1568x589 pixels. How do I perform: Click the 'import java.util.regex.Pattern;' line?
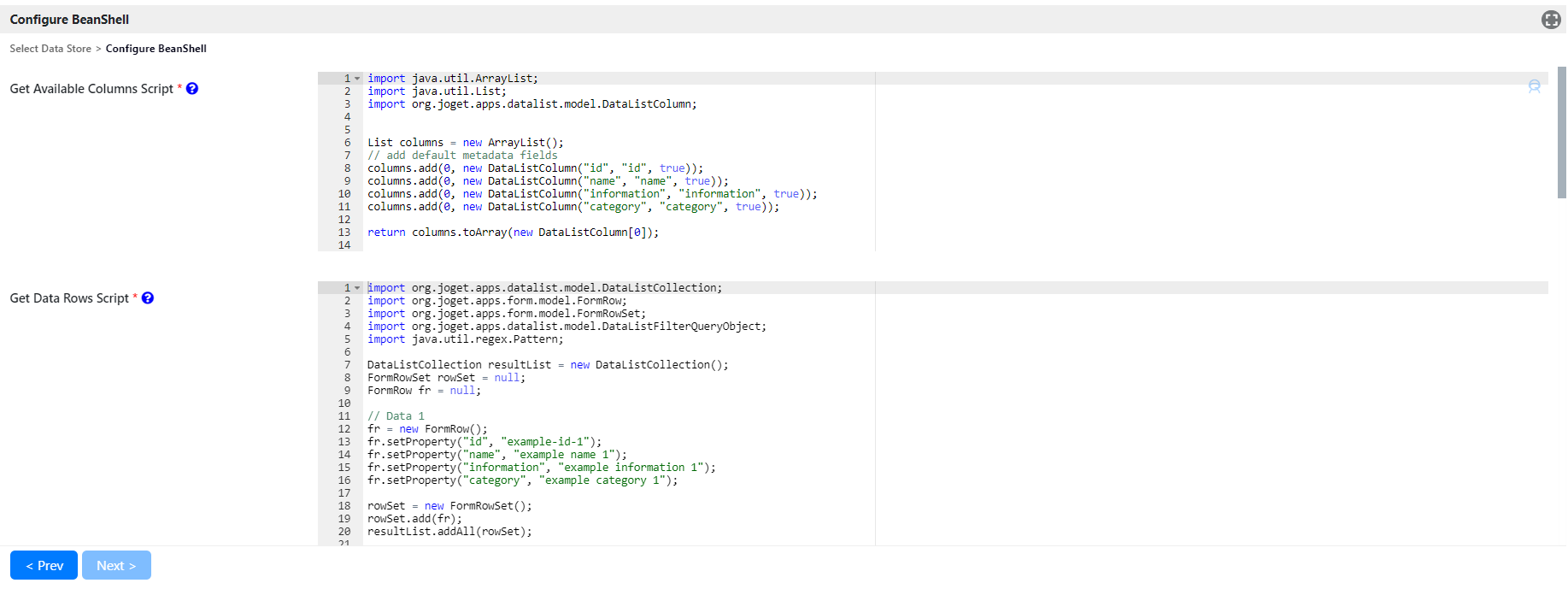click(466, 339)
